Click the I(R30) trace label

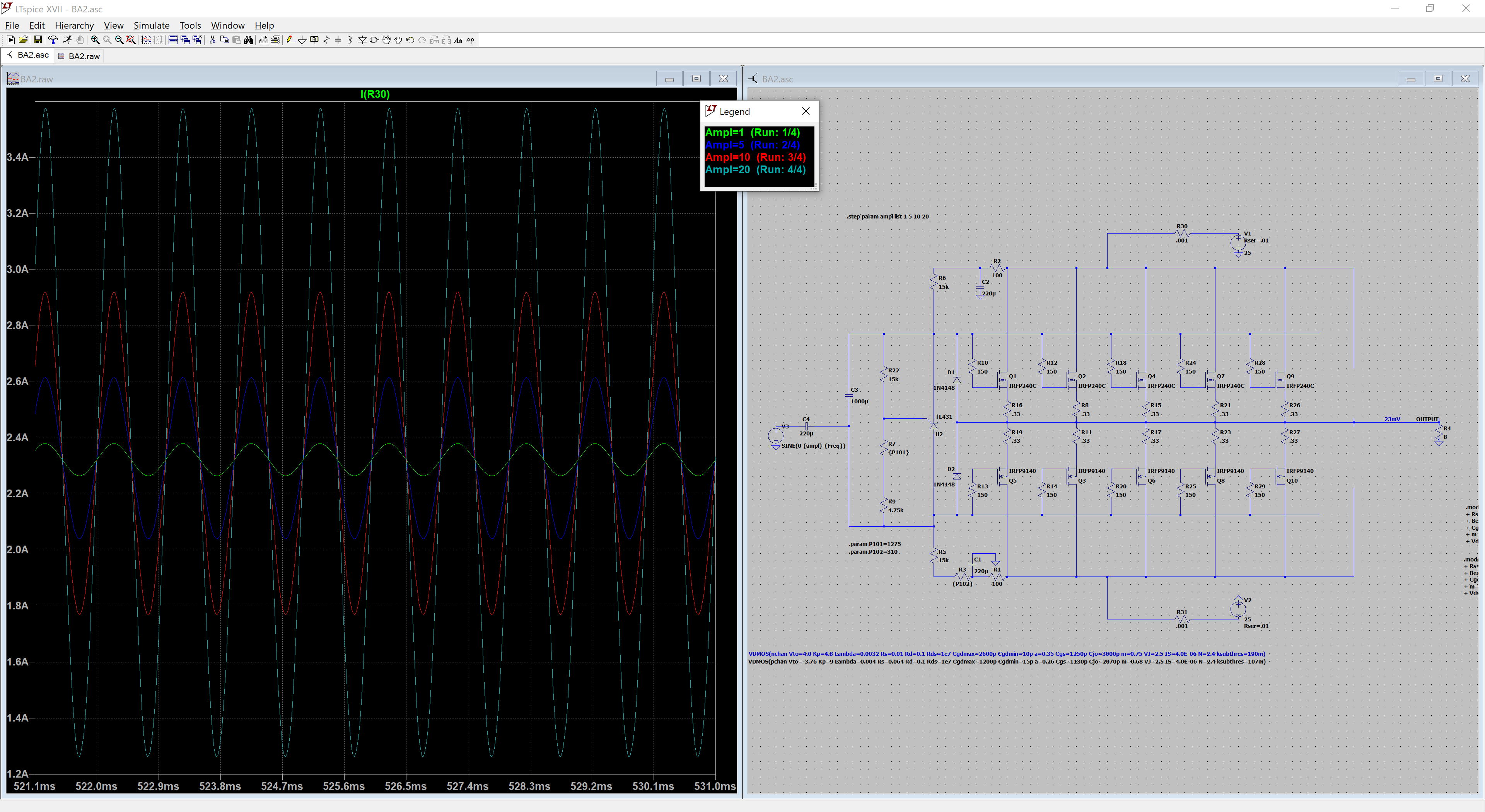click(375, 94)
